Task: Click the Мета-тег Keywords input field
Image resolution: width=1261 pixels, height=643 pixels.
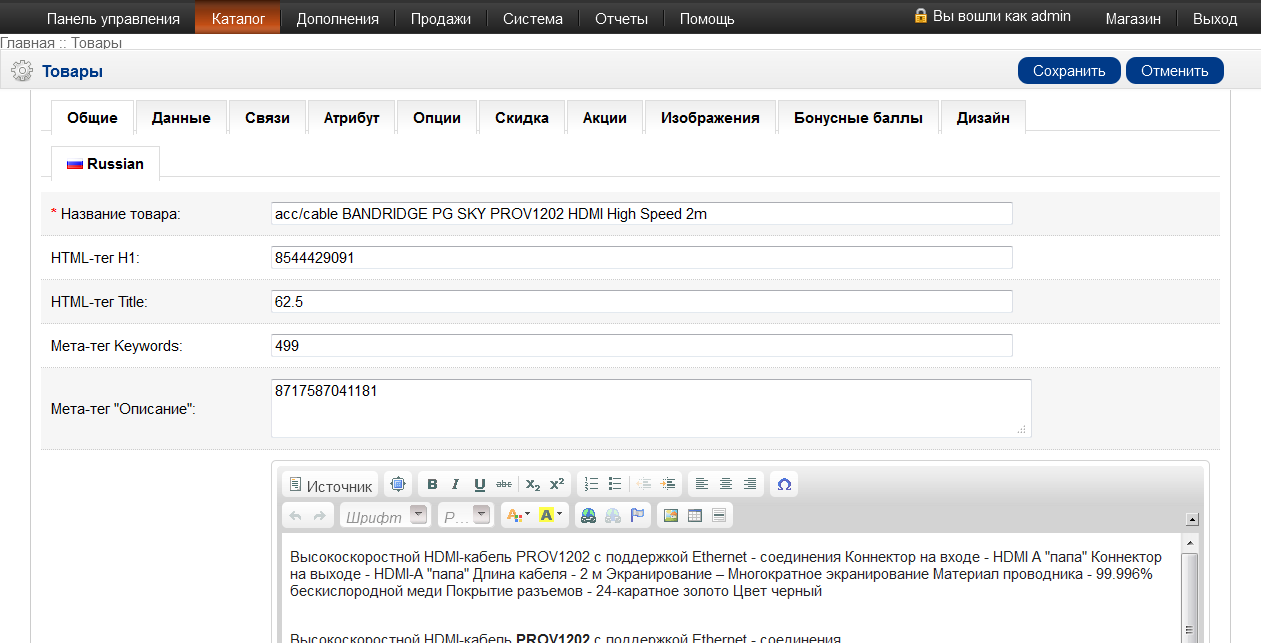Action: point(642,345)
